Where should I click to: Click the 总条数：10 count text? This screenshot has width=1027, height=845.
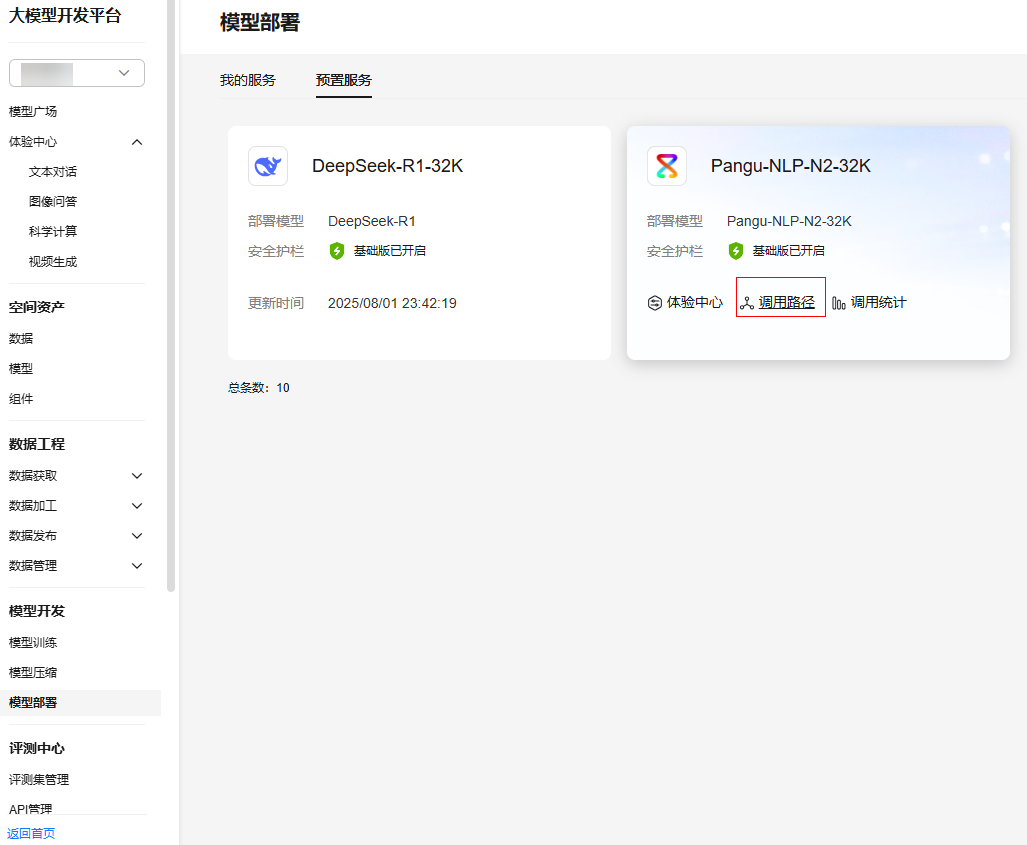pos(259,388)
